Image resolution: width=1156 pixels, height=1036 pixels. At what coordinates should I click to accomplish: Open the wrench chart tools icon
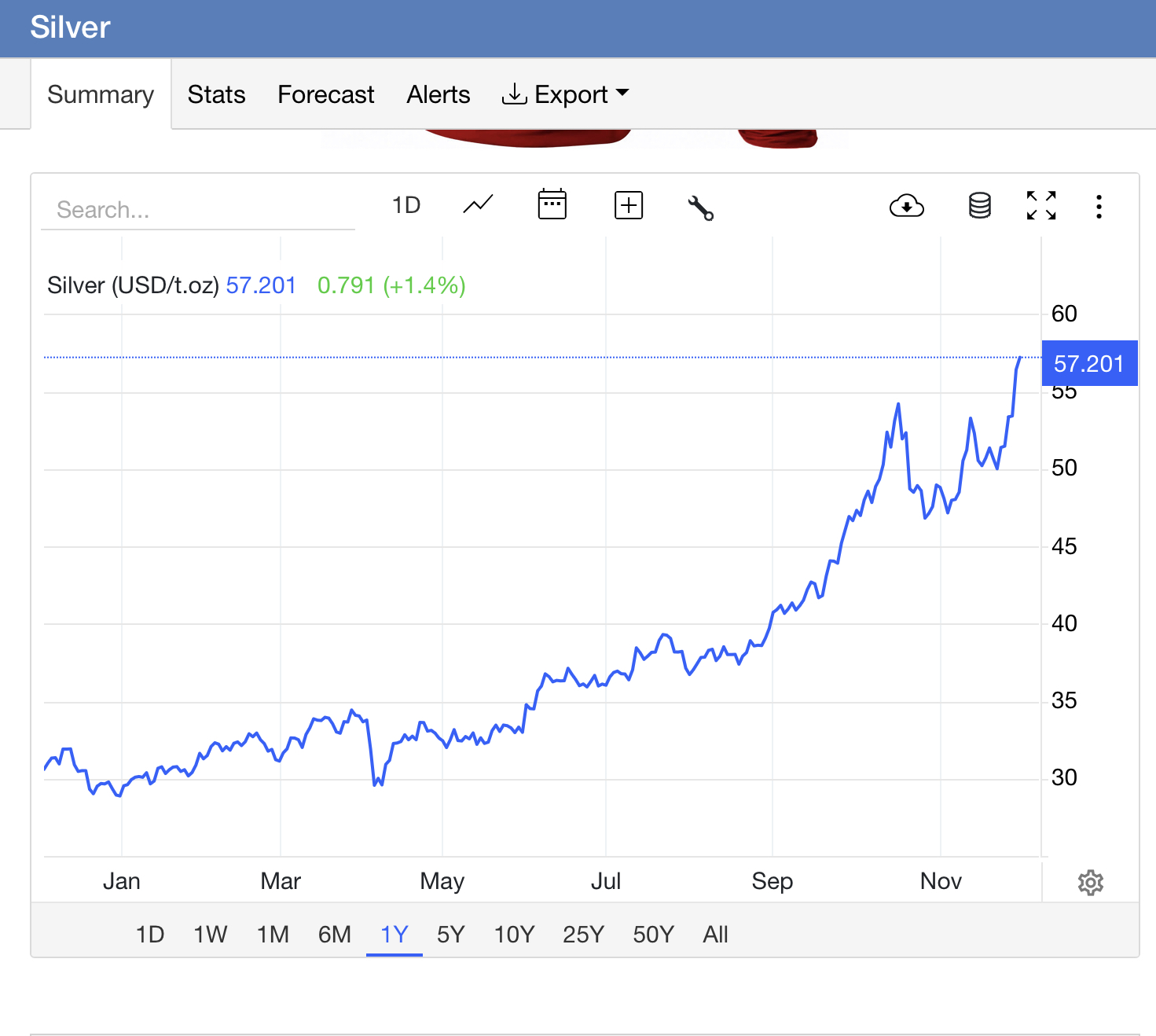coord(700,208)
